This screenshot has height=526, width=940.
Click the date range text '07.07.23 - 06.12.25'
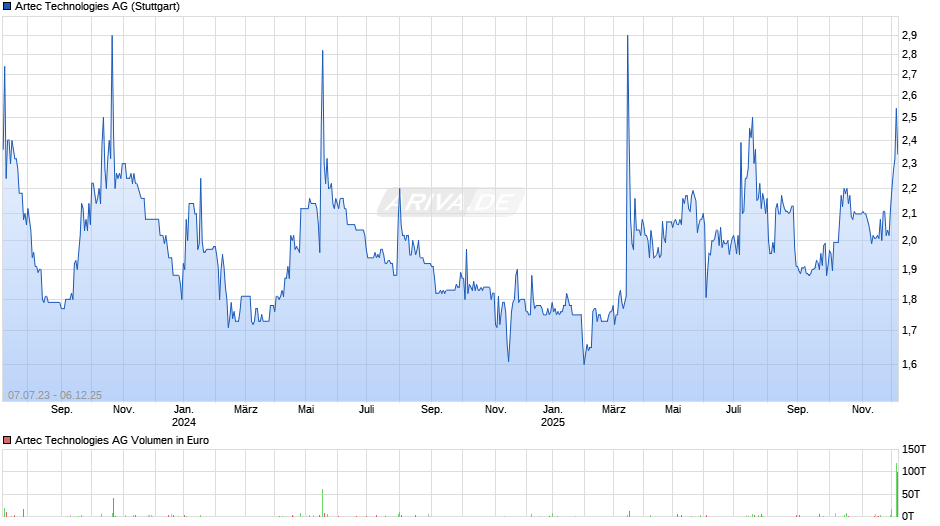pyautogui.click(x=55, y=395)
